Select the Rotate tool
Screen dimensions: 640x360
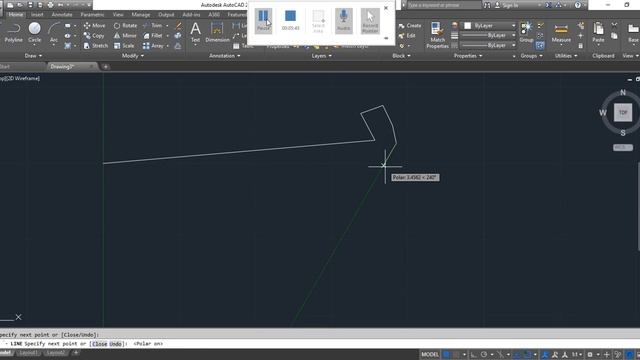125,25
